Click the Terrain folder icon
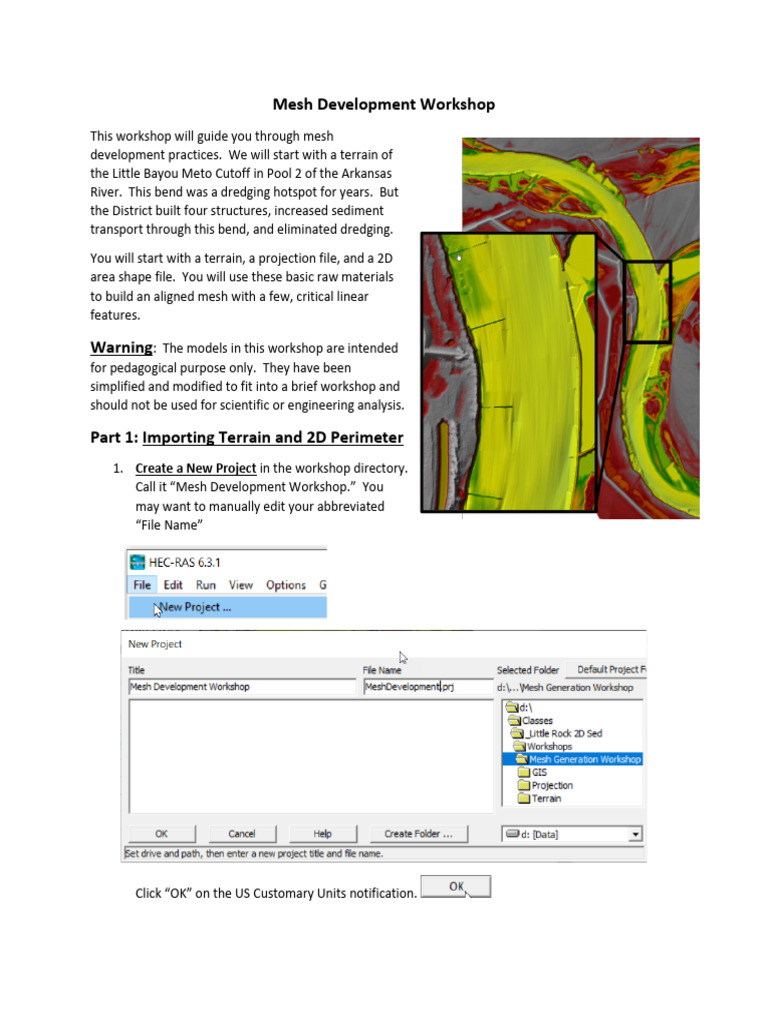768x1024 pixels. tap(524, 799)
